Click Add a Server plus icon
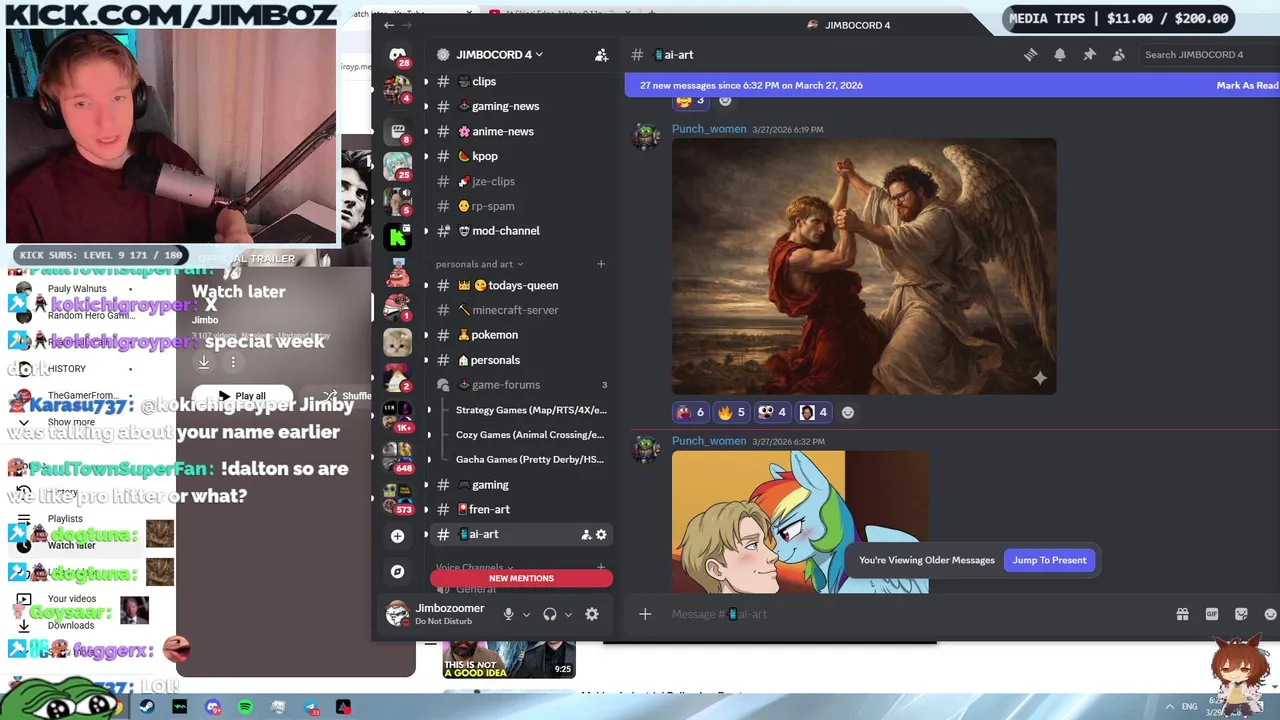The height and width of the screenshot is (720, 1280). [397, 536]
